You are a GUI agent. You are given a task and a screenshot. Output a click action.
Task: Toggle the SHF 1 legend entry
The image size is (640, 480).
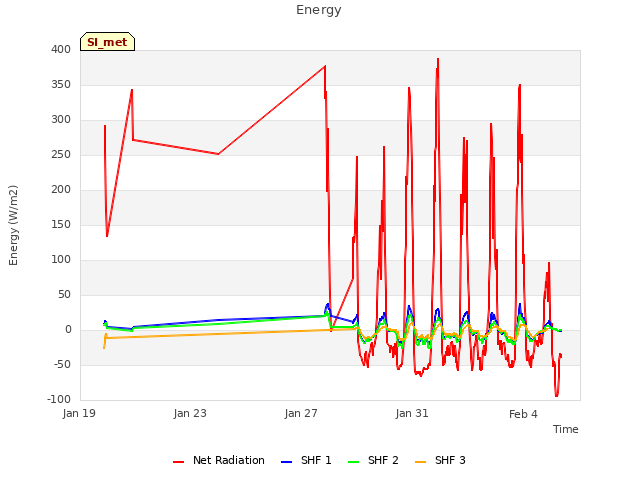306,460
